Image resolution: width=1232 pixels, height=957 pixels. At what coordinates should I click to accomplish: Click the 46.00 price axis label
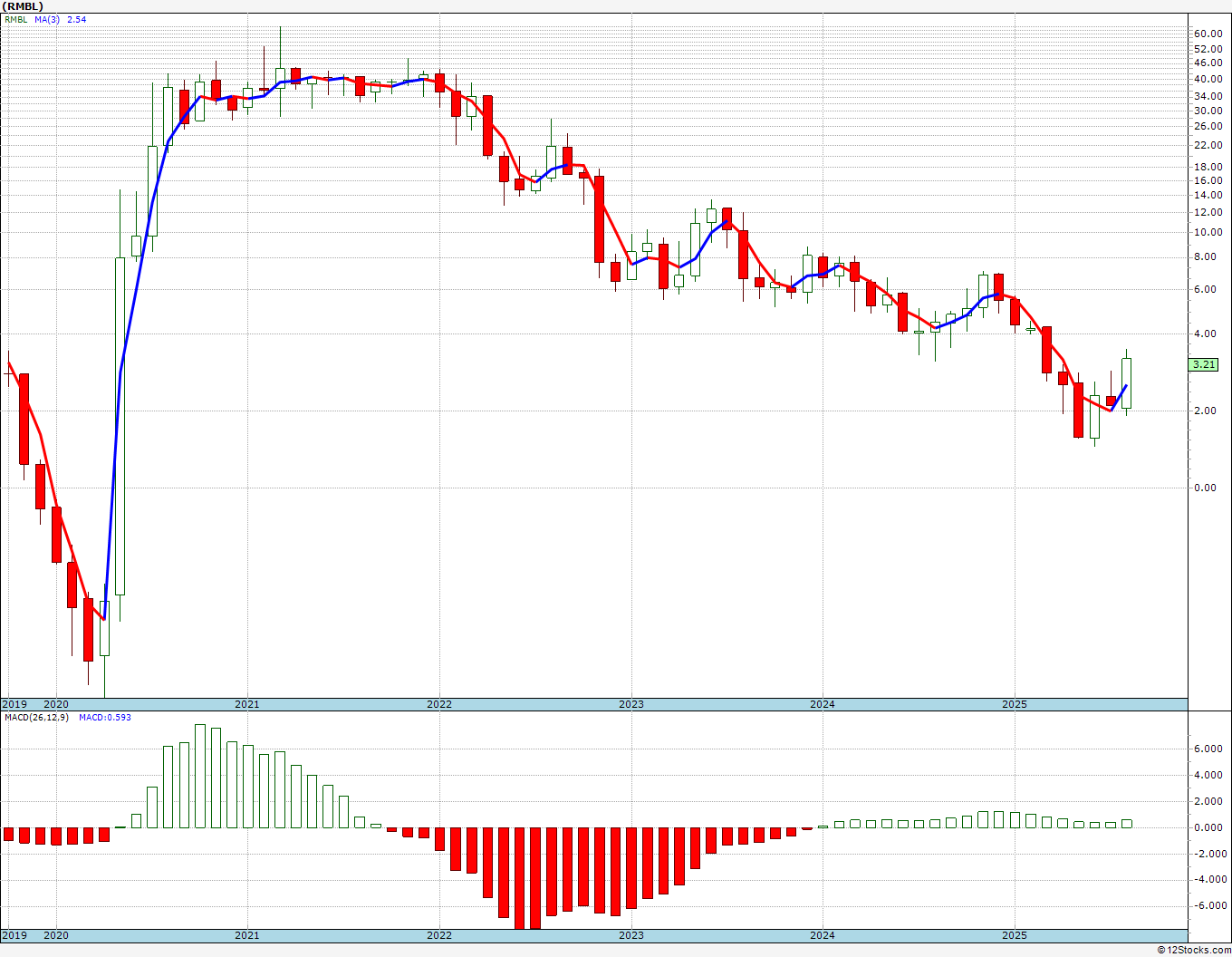pos(1208,63)
